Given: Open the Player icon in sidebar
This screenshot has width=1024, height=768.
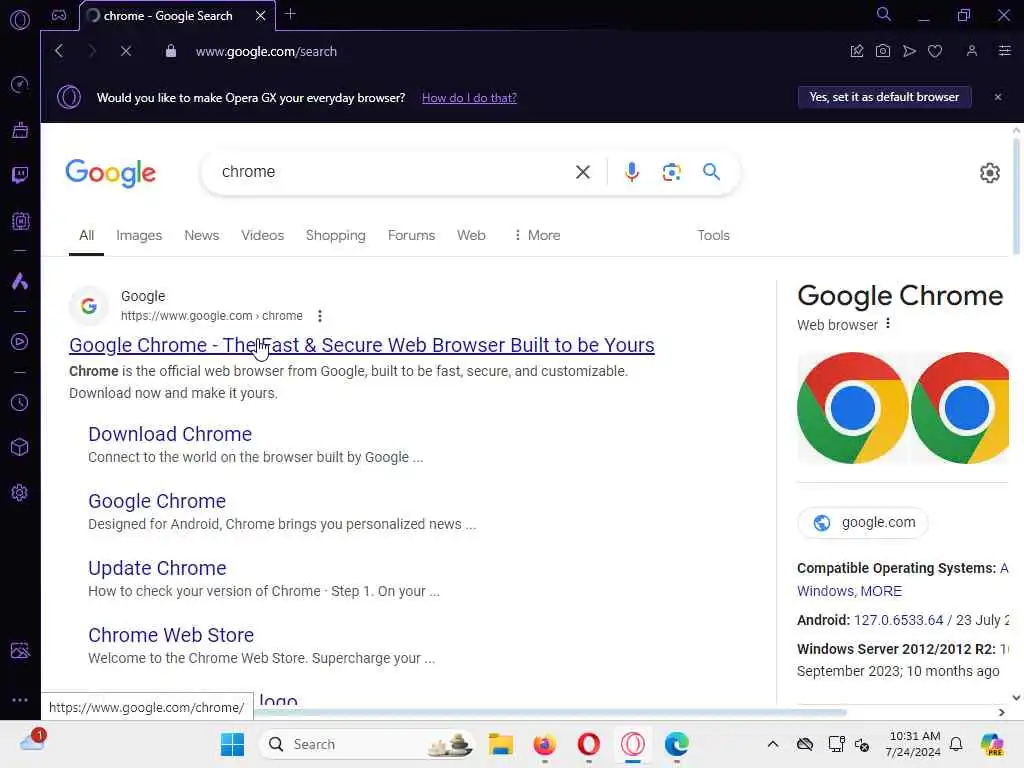Looking at the screenshot, I should click(20, 342).
